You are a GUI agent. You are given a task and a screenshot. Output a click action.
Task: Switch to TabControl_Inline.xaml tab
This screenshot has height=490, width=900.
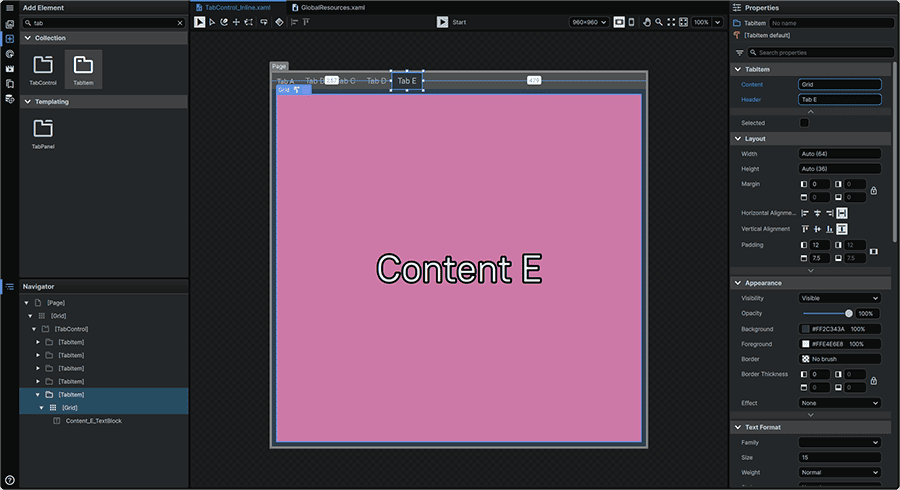coord(238,7)
